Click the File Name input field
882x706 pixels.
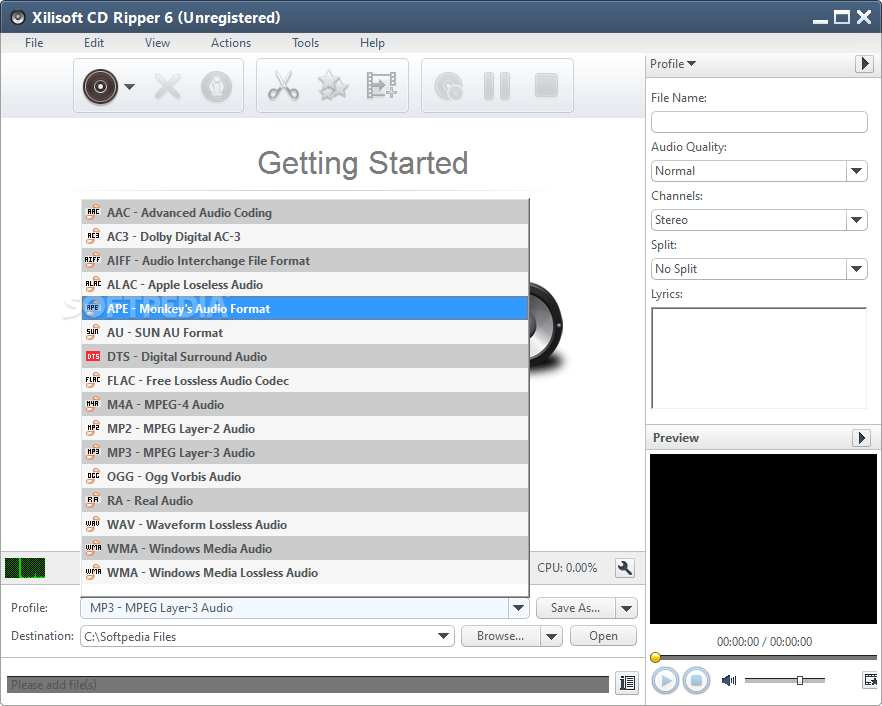(759, 122)
